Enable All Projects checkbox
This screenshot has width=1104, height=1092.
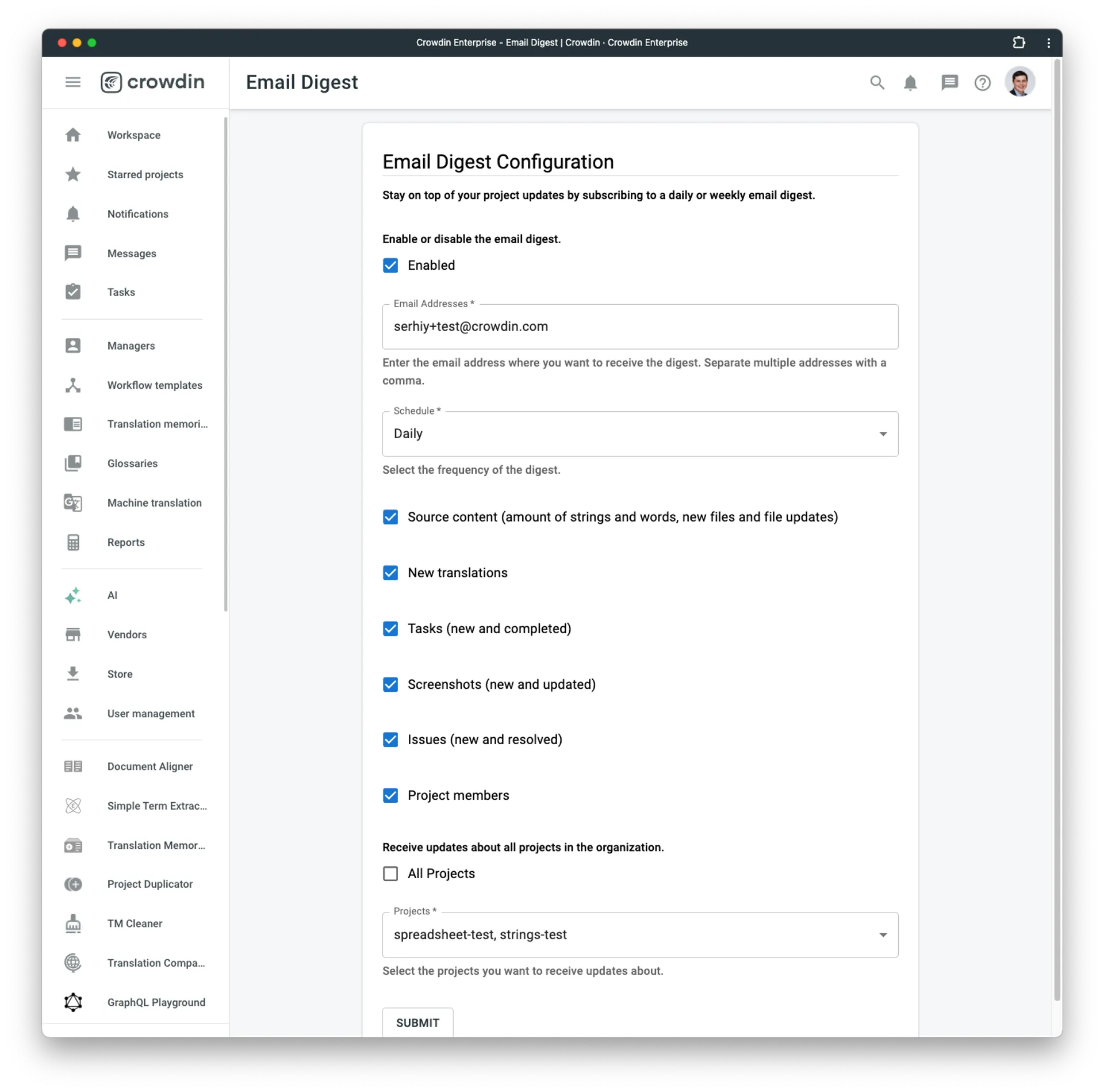(390, 873)
